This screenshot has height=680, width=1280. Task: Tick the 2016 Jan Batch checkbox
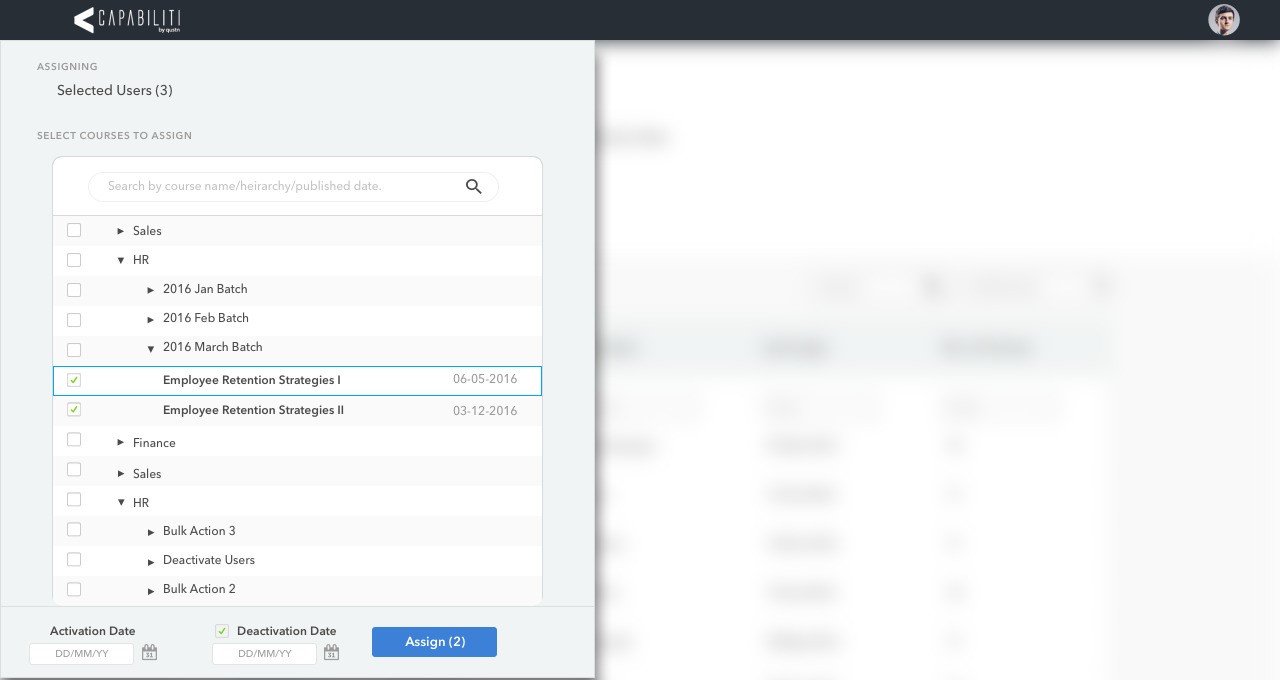74,290
